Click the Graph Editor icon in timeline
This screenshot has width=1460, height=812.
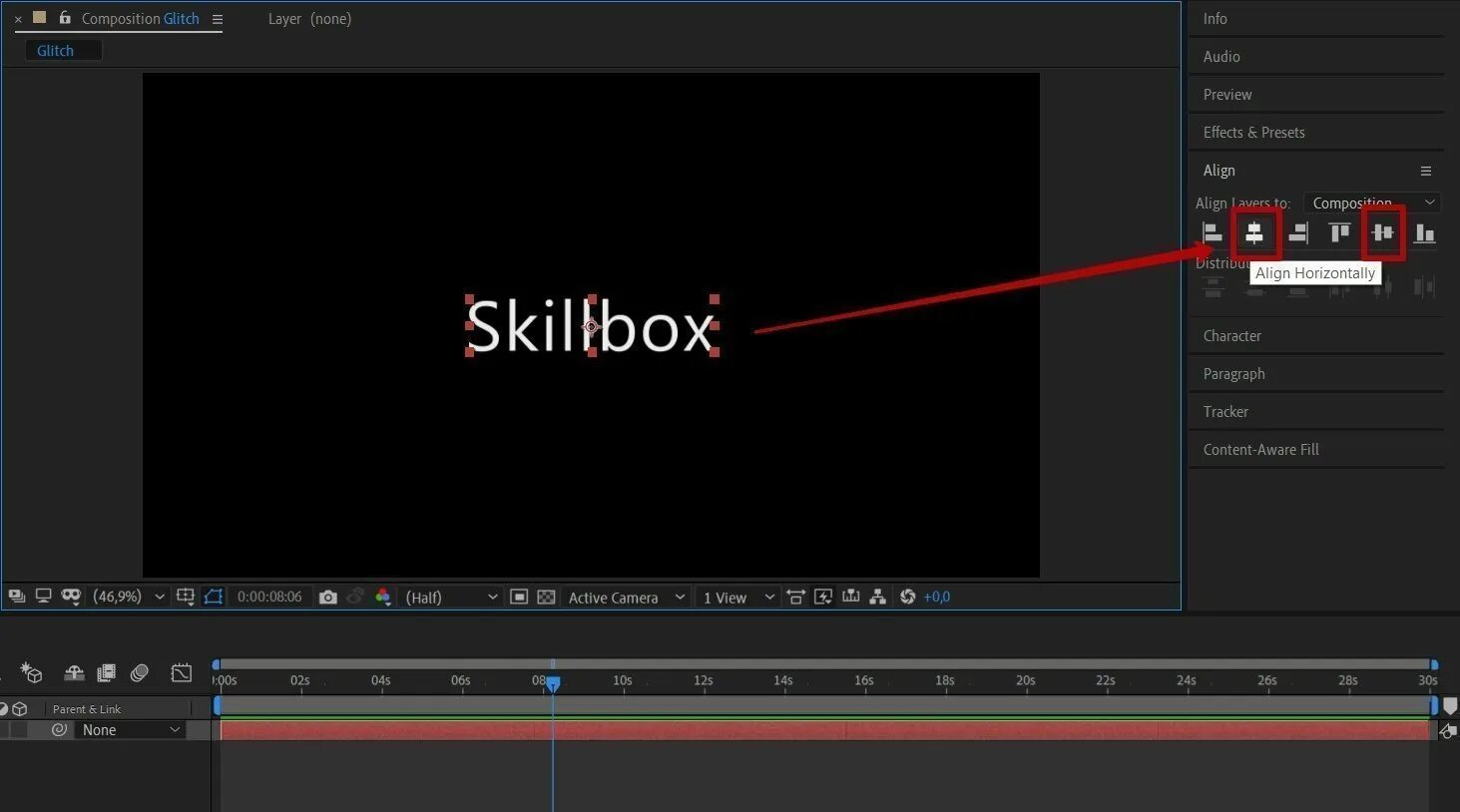click(181, 673)
